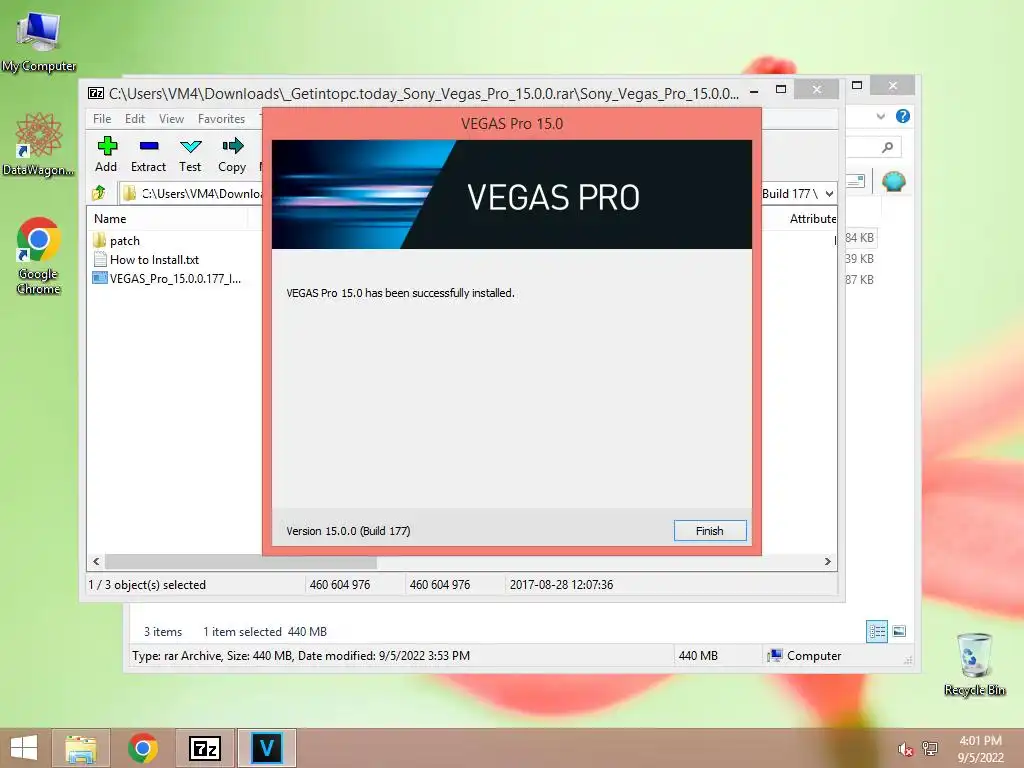Click the Attributes column header
The width and height of the screenshot is (1024, 768).
[x=812, y=219]
